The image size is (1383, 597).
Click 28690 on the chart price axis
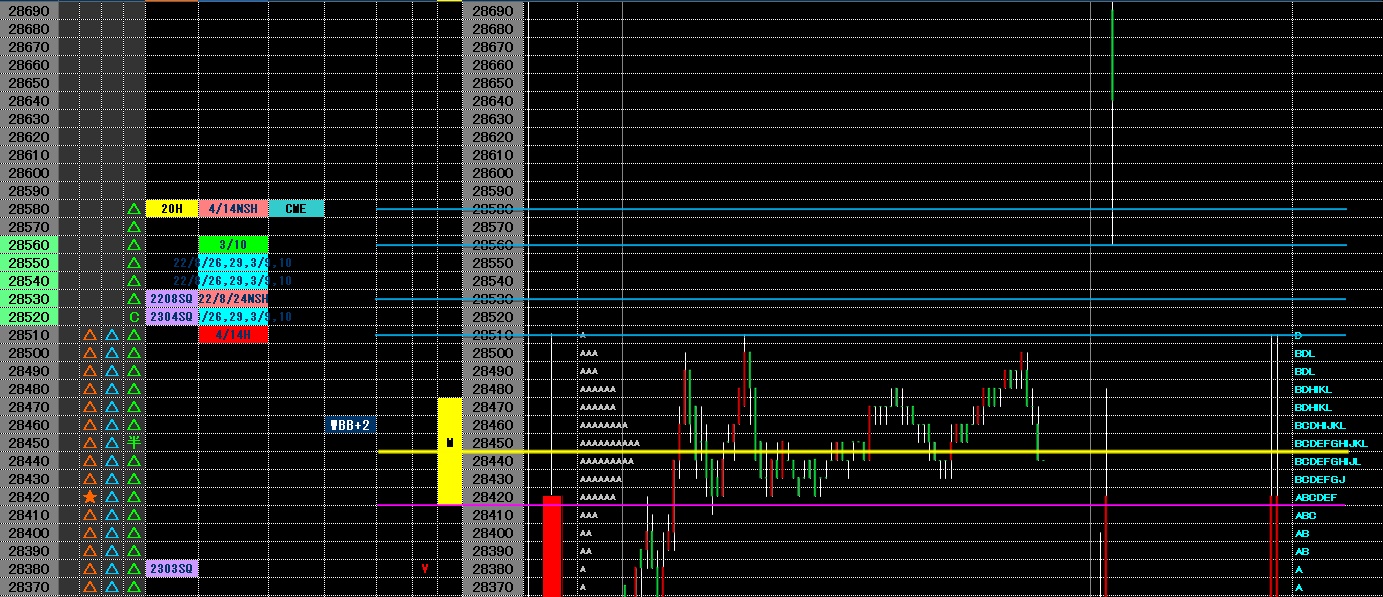(x=492, y=11)
